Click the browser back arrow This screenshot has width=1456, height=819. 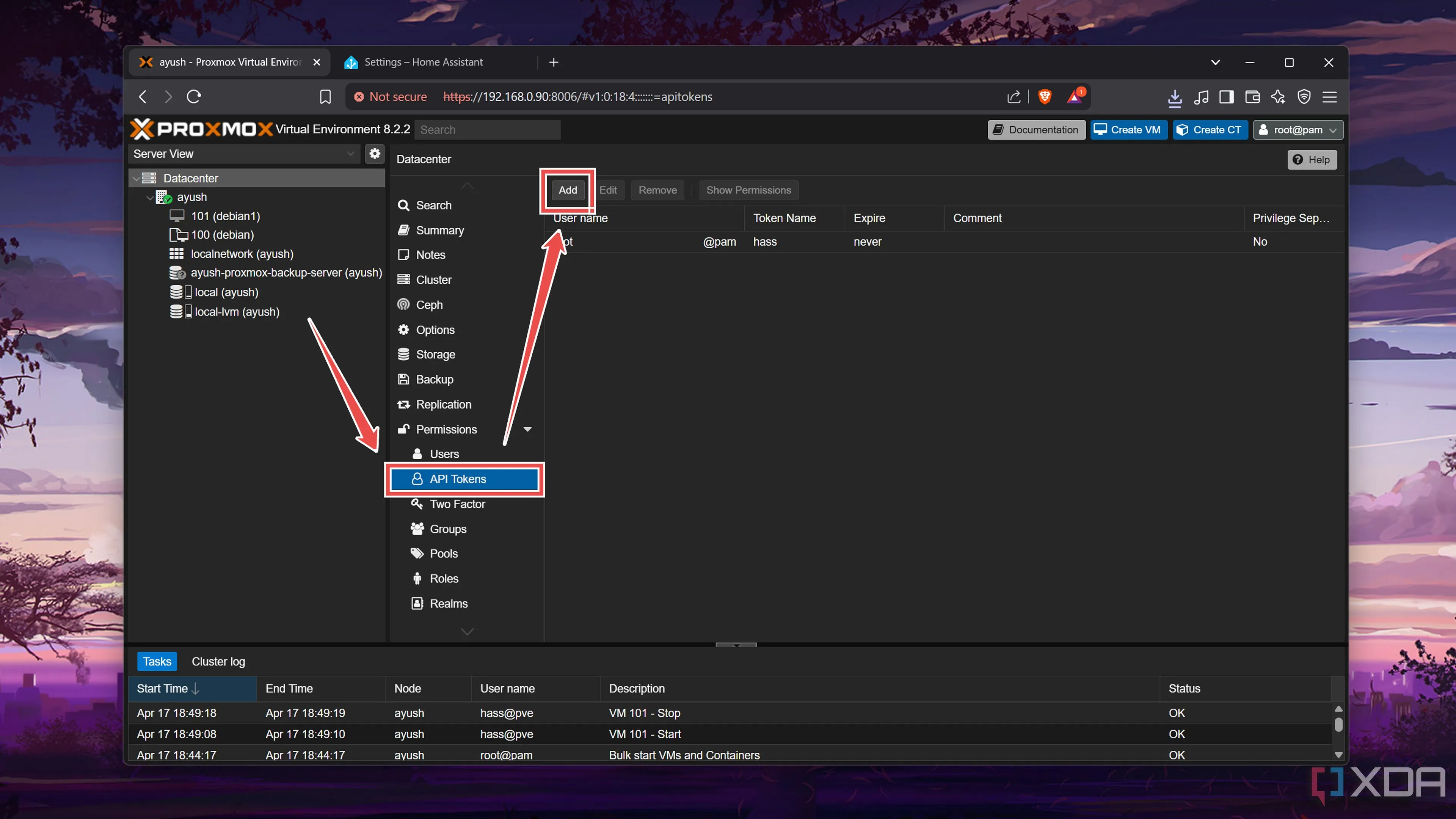coord(143,97)
